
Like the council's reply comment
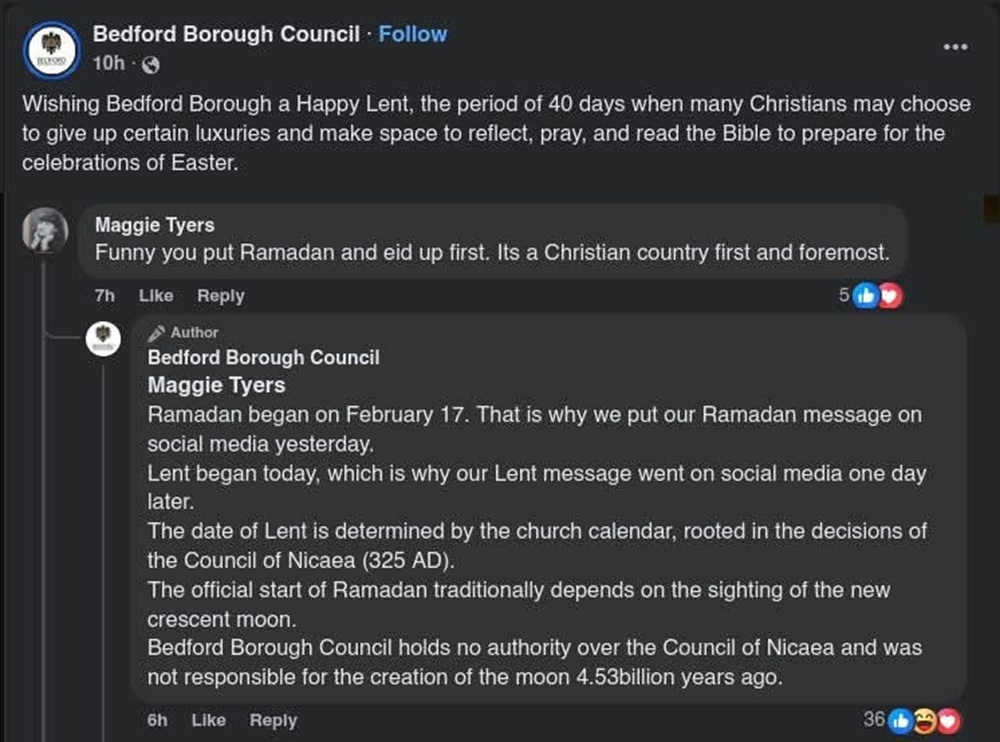pos(208,720)
